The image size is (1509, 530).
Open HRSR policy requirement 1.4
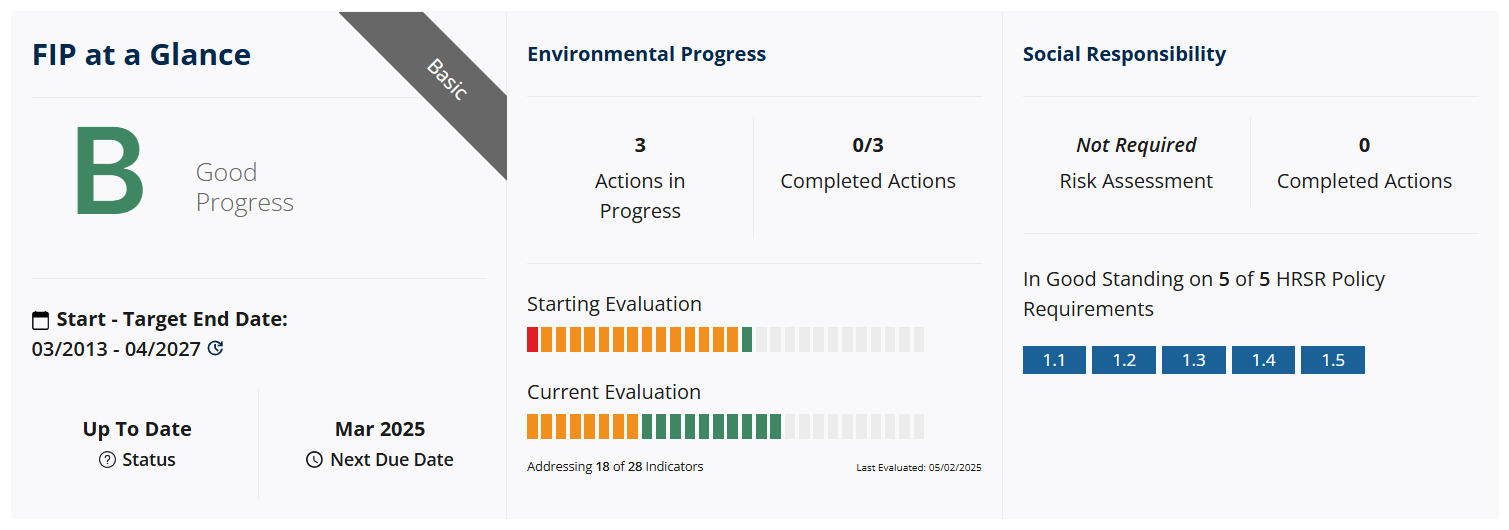point(1263,360)
